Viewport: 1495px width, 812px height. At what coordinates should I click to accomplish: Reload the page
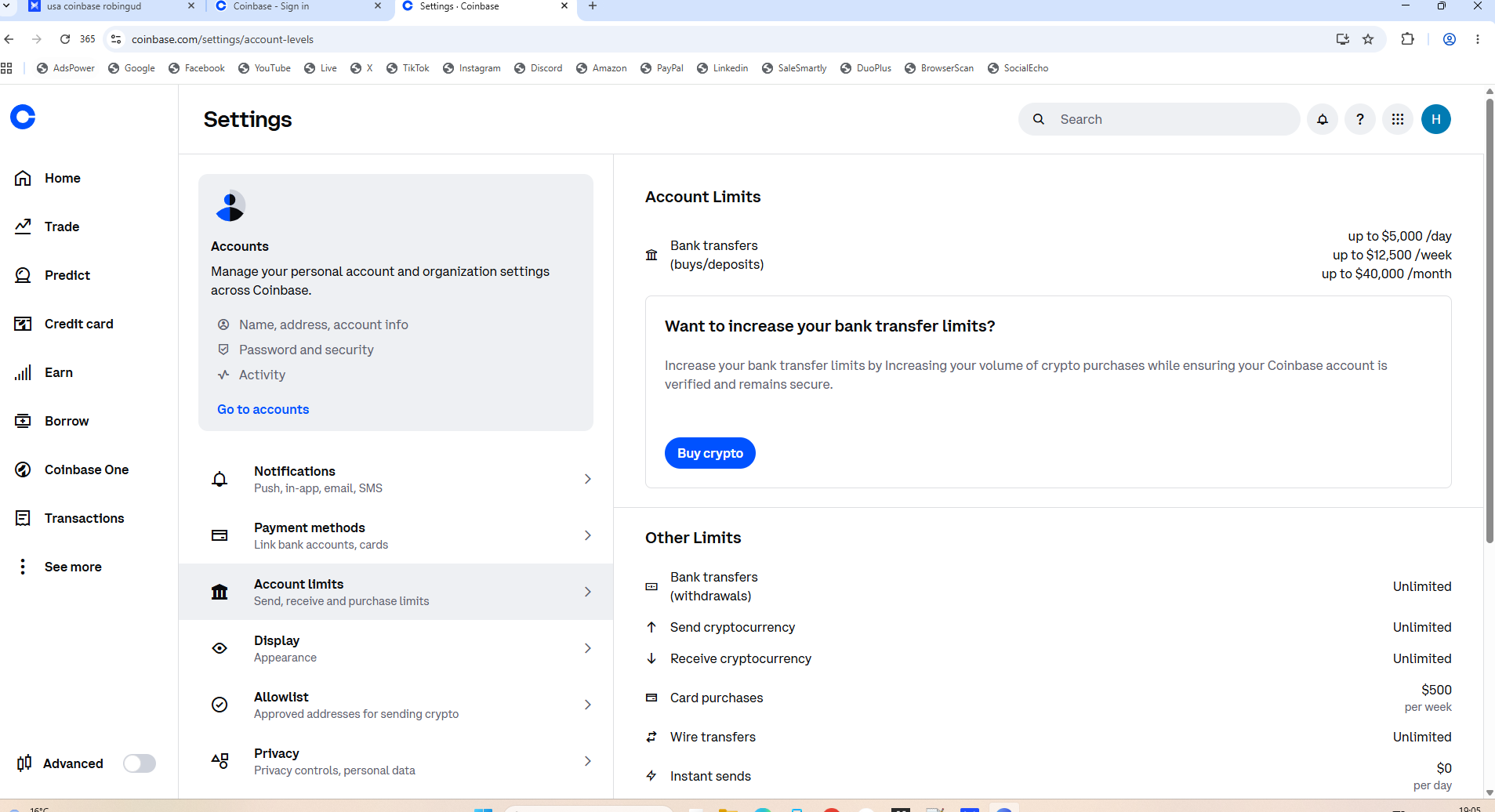(x=65, y=39)
